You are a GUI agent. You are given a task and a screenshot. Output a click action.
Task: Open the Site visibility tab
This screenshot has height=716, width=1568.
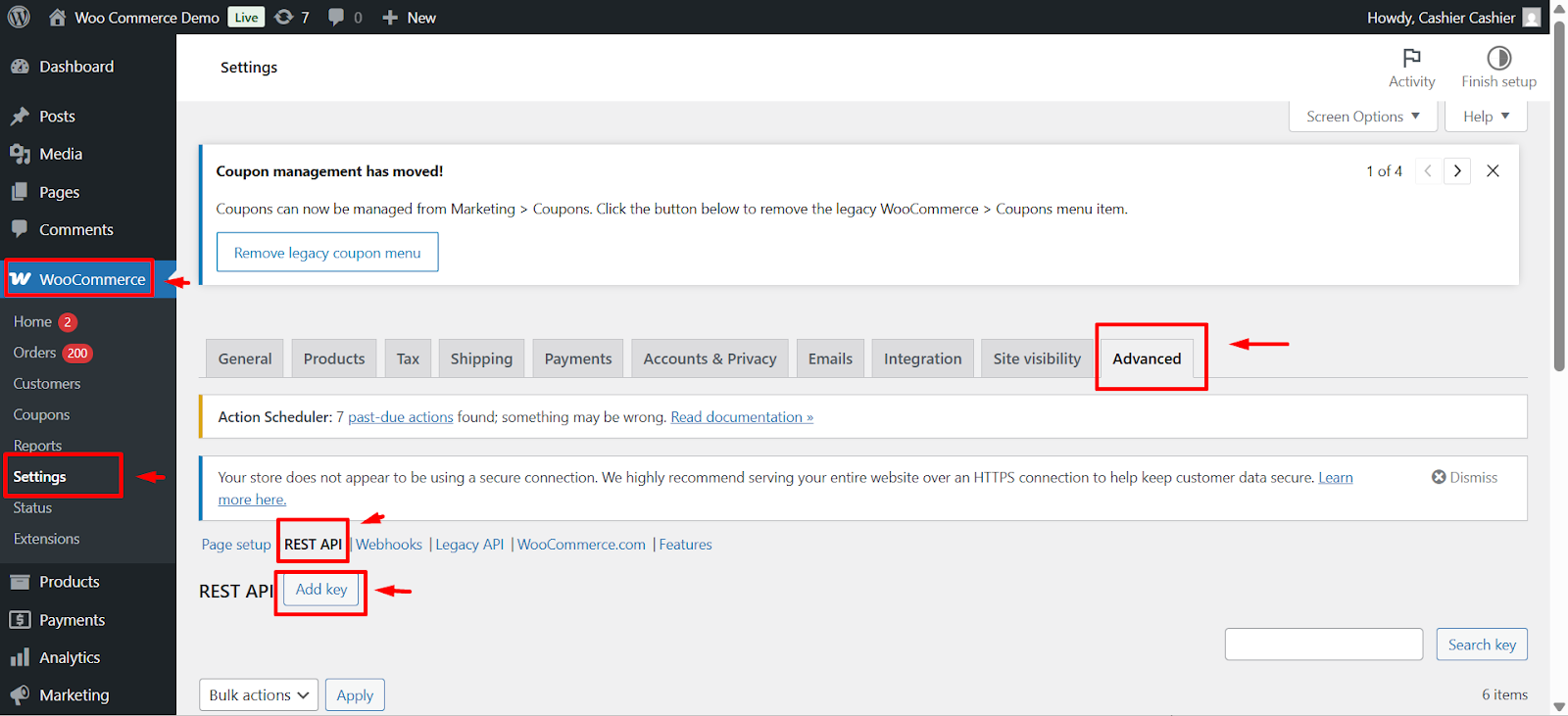coord(1037,358)
